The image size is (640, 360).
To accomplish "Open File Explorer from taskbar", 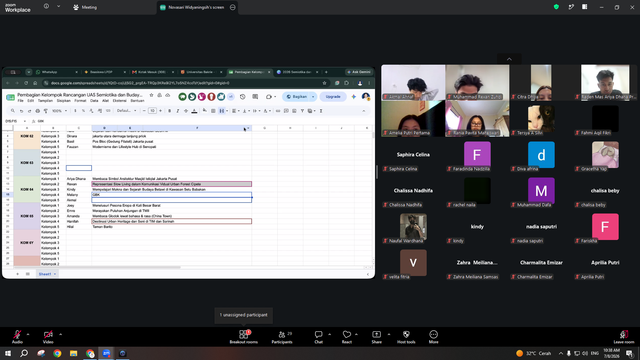I will pyautogui.click(x=73, y=353).
